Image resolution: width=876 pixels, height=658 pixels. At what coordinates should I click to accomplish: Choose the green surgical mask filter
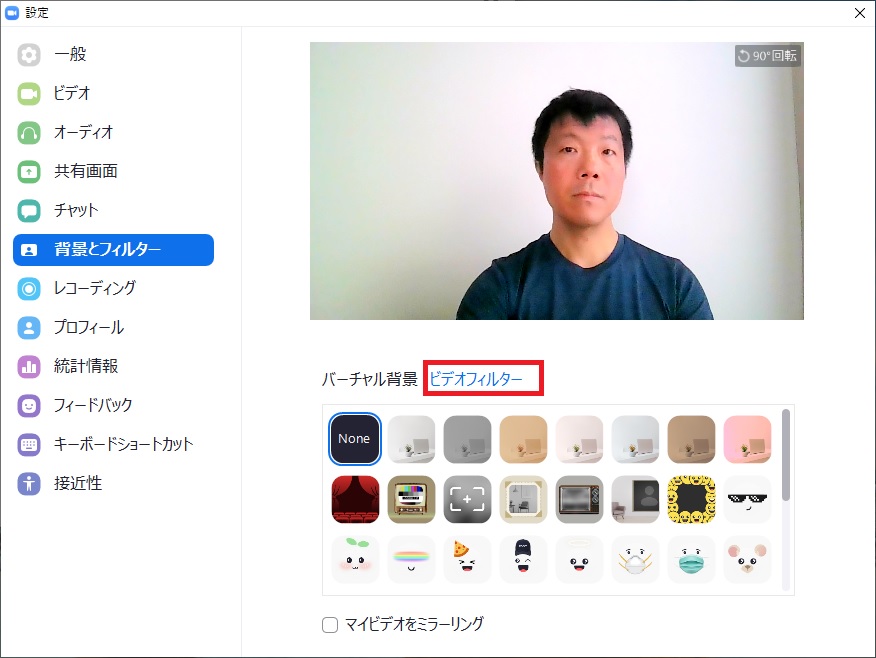click(x=691, y=559)
